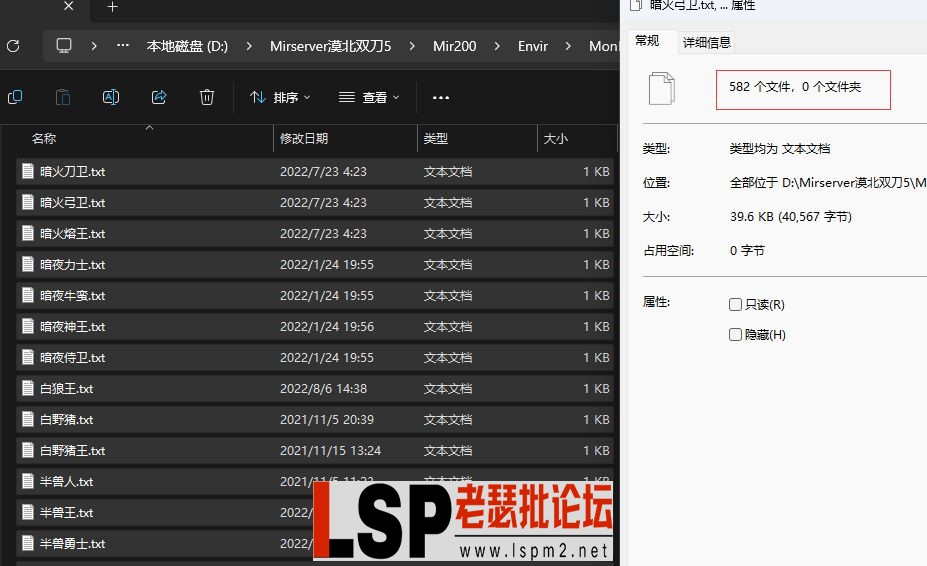927x566 pixels.
Task: Click the file icon of 暗火熔王.txt
Action: (x=28, y=233)
